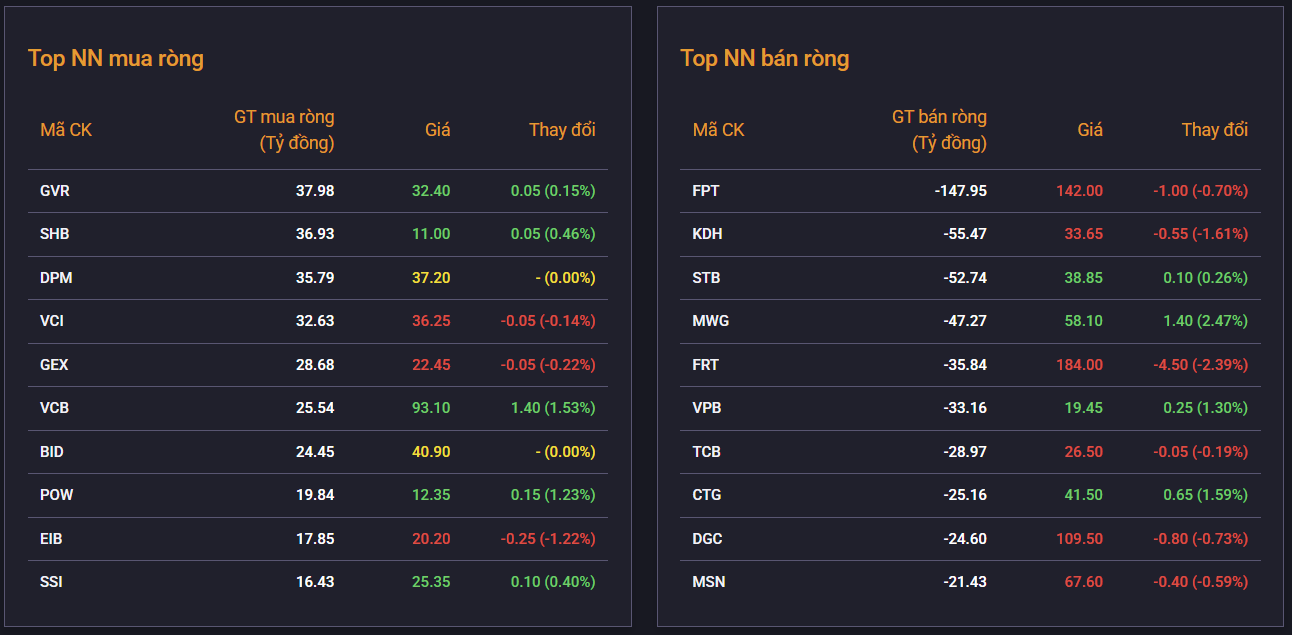Select "Mã CK" header in net-buy table
Image resolution: width=1292 pixels, height=635 pixels.
coord(66,130)
